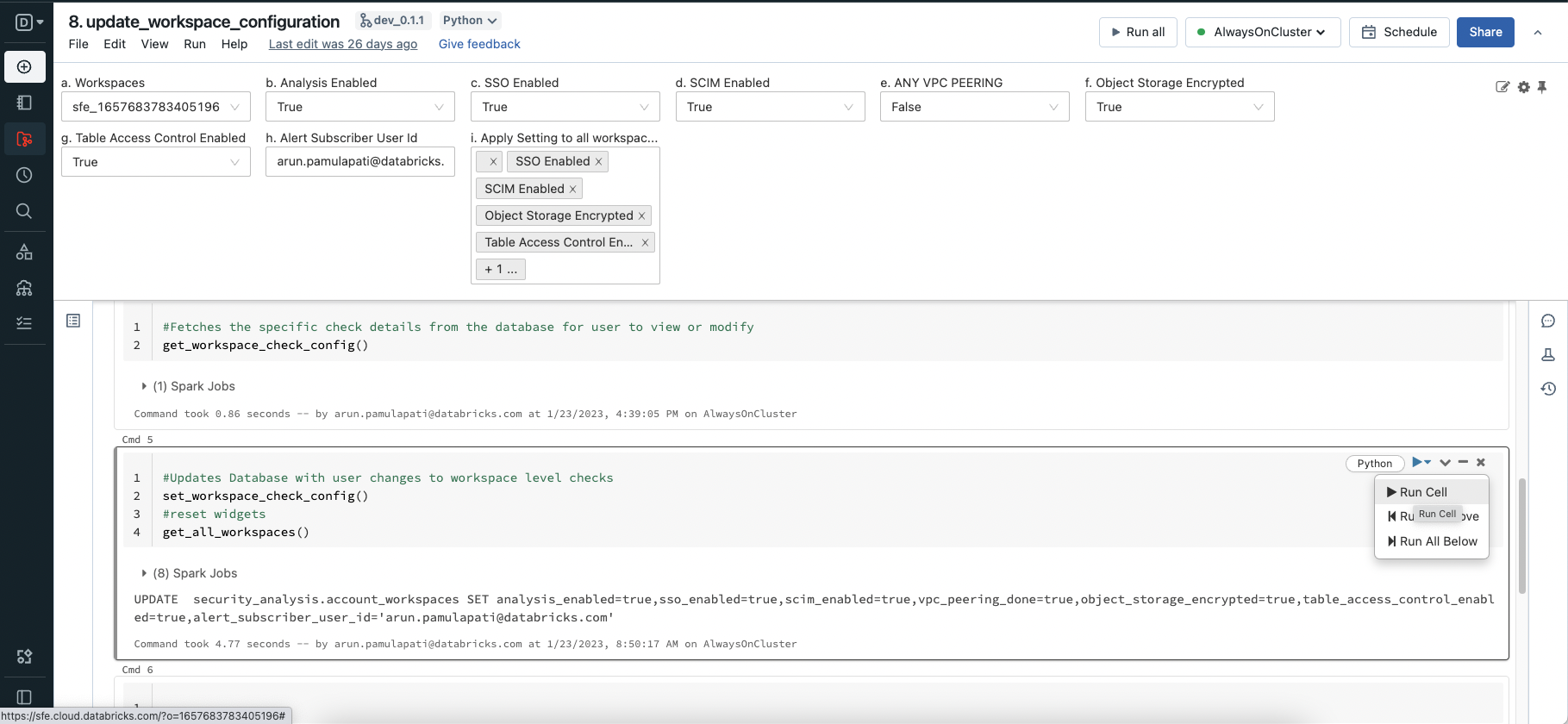The height and width of the screenshot is (724, 1568).
Task: Open the SCIM Enabled dropdown
Action: tap(770, 107)
